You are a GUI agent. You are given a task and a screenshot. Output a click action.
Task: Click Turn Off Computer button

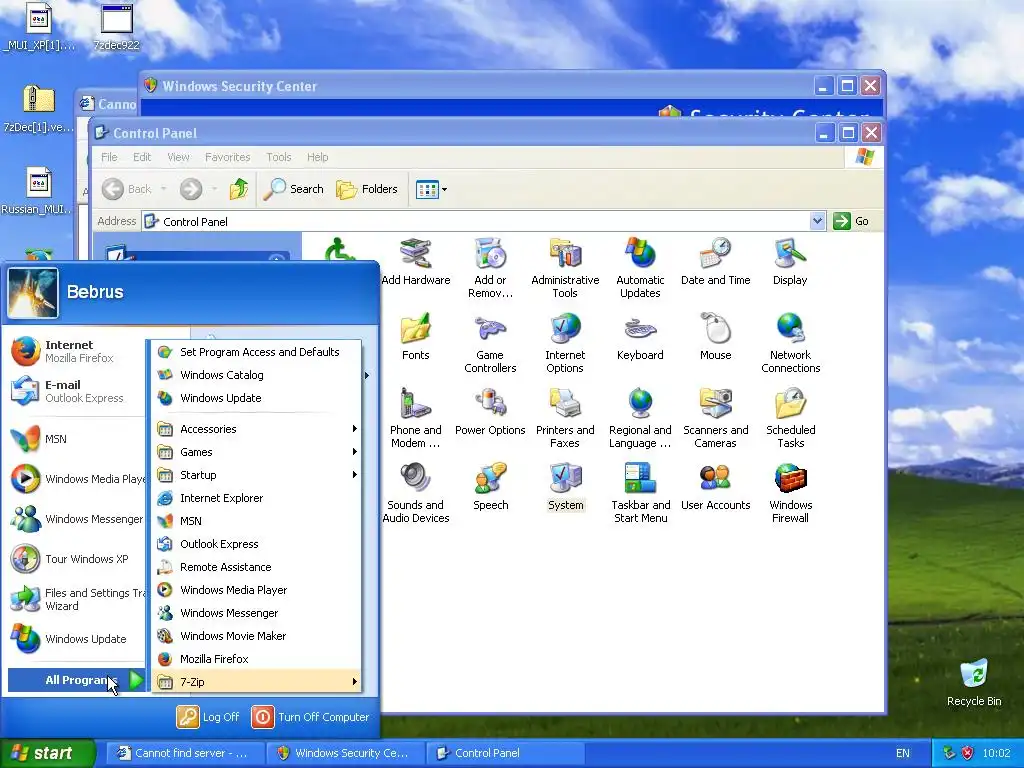pyautogui.click(x=310, y=717)
